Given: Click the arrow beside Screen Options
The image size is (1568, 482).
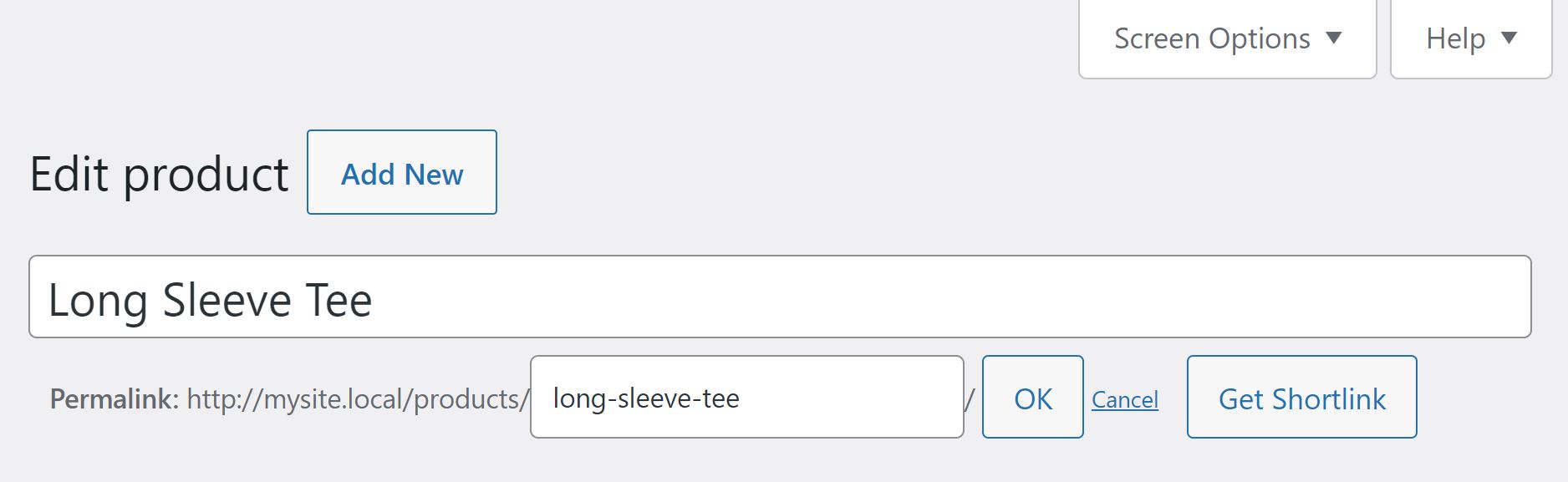Looking at the screenshot, I should 1334,38.
